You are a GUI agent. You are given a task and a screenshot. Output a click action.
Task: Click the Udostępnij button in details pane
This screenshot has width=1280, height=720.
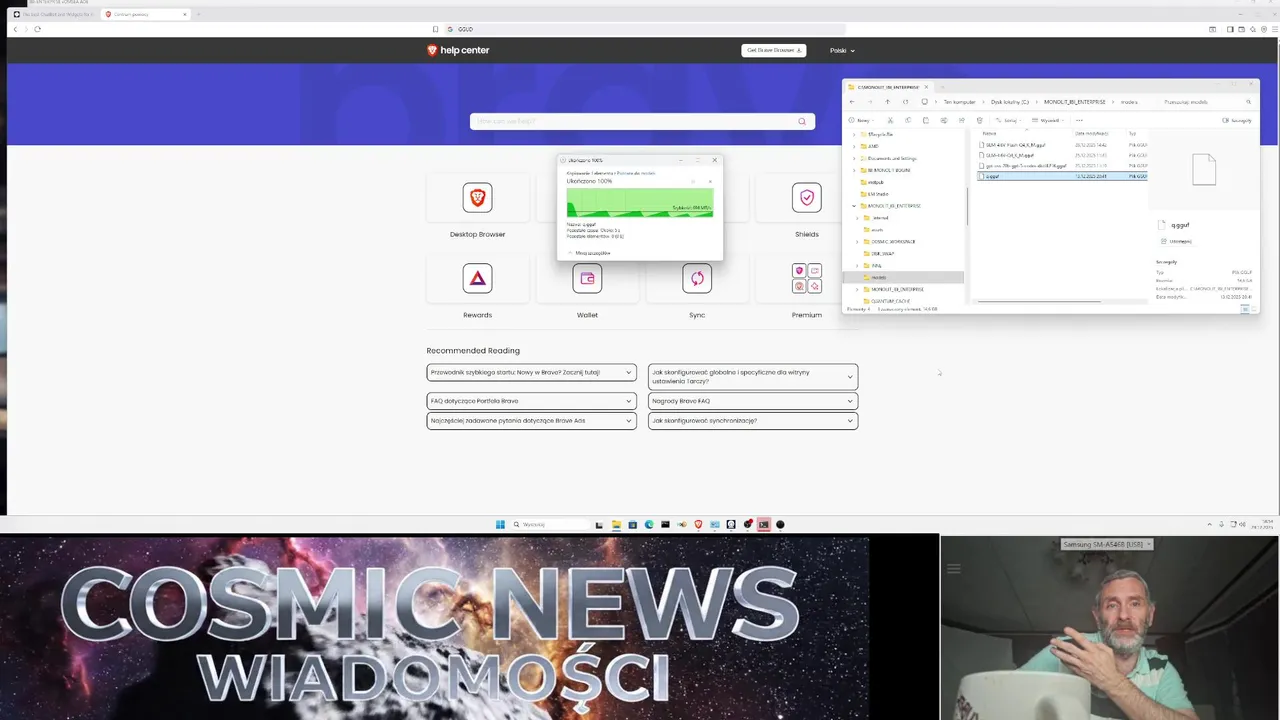pos(1176,241)
